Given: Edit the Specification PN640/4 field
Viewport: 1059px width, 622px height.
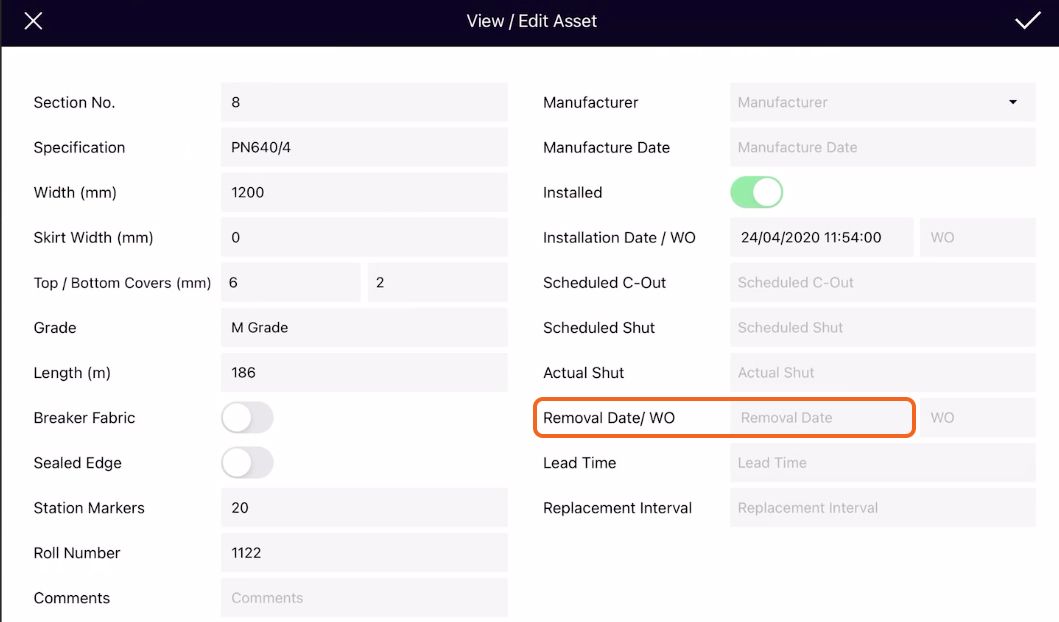Looking at the screenshot, I should (x=364, y=147).
